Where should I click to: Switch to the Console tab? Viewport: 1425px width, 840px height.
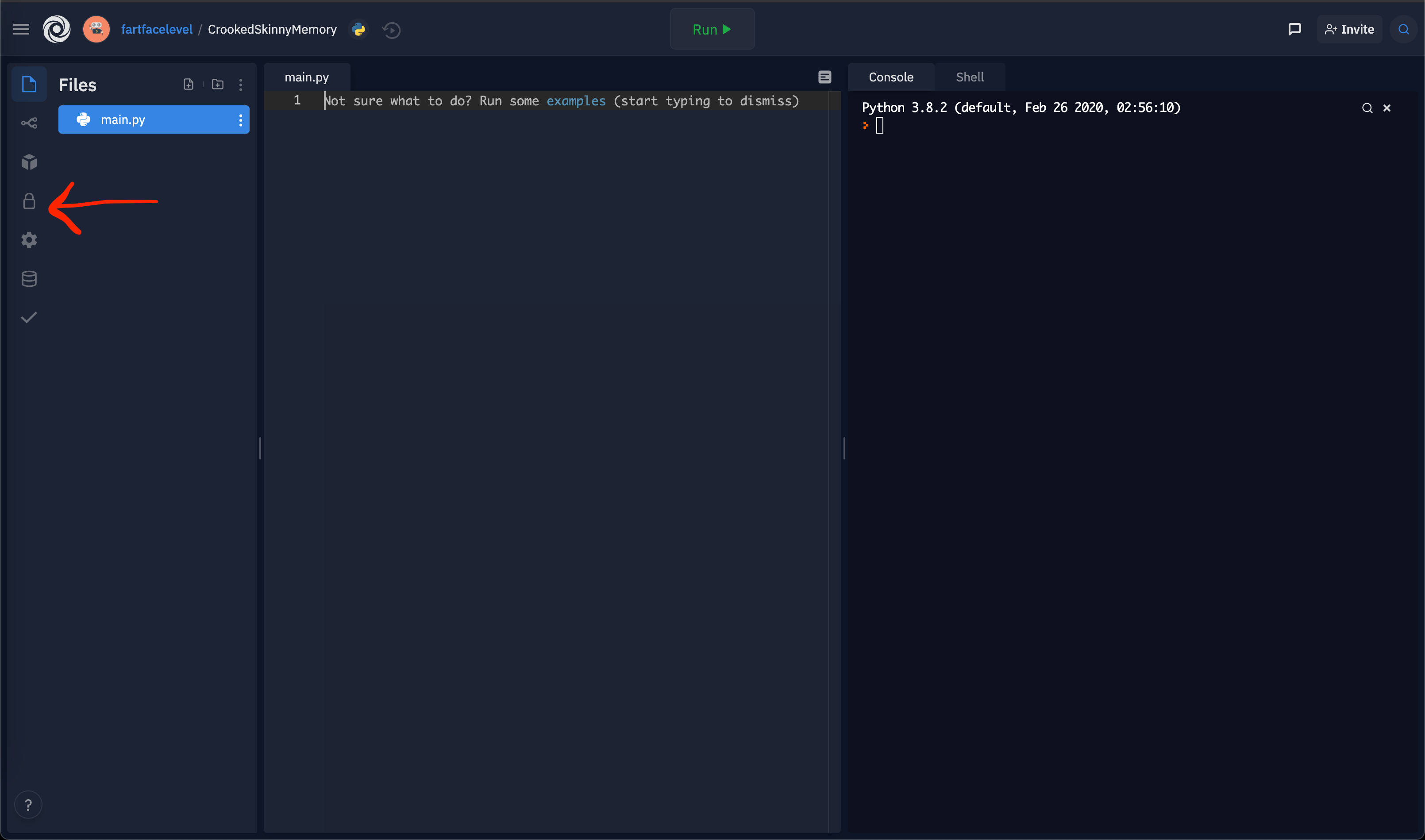tap(891, 77)
